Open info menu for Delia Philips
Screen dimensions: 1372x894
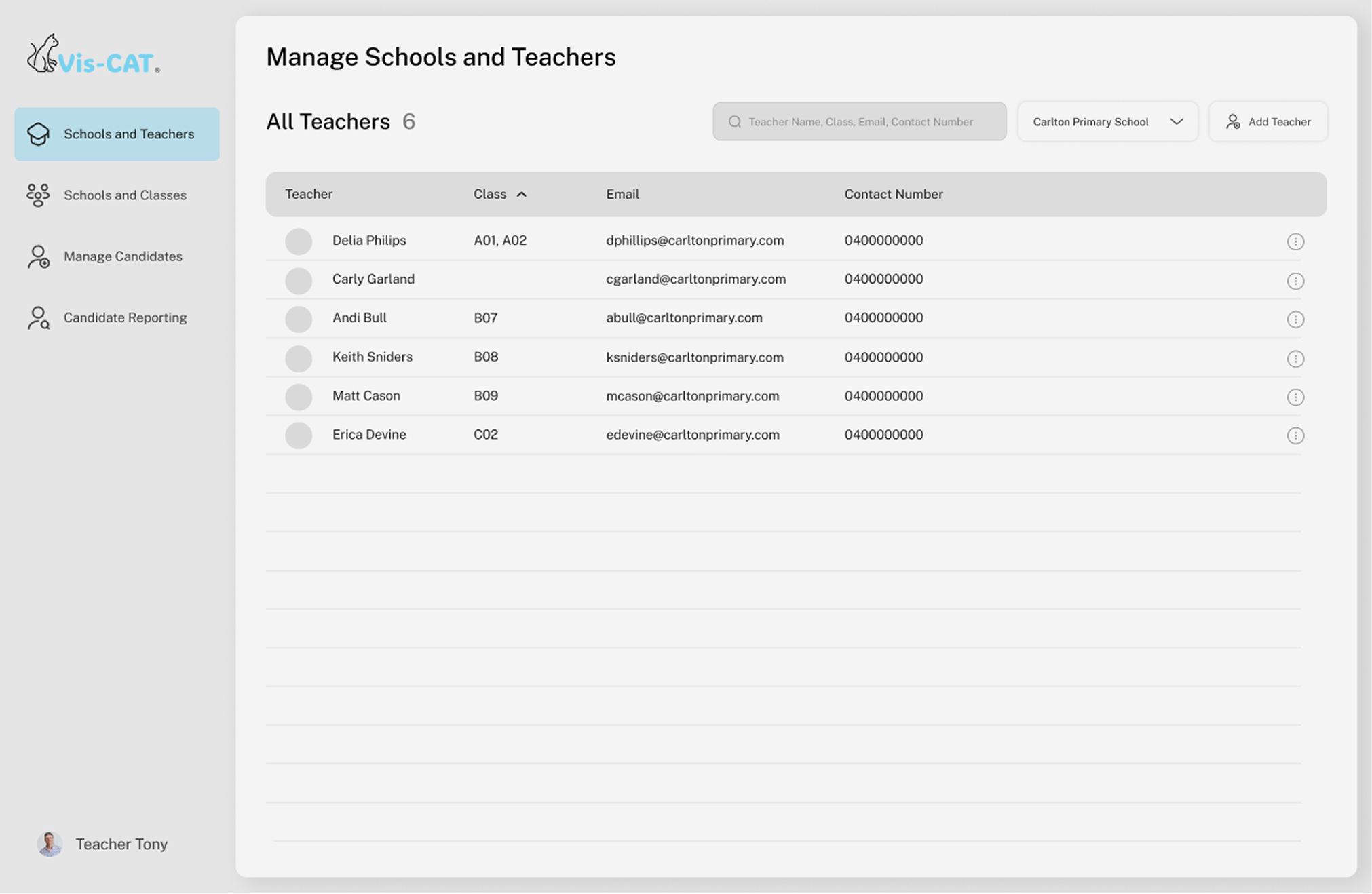pos(1295,241)
